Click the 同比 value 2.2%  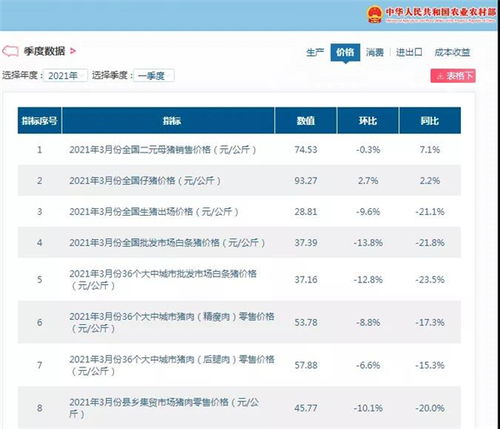(x=430, y=181)
